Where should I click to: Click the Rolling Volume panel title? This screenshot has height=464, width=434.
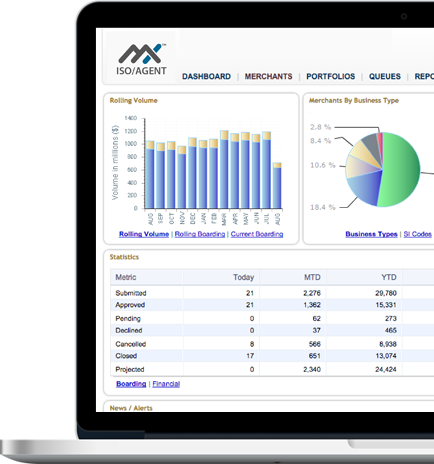pyautogui.click(x=133, y=101)
